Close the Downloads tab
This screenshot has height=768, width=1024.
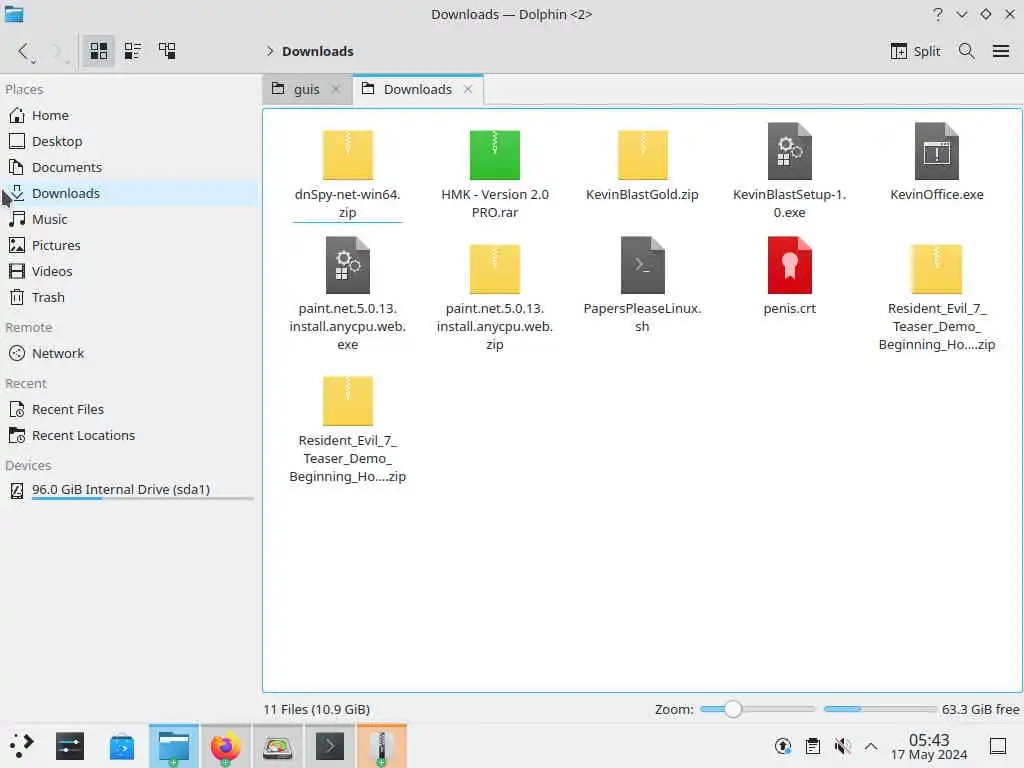point(468,89)
